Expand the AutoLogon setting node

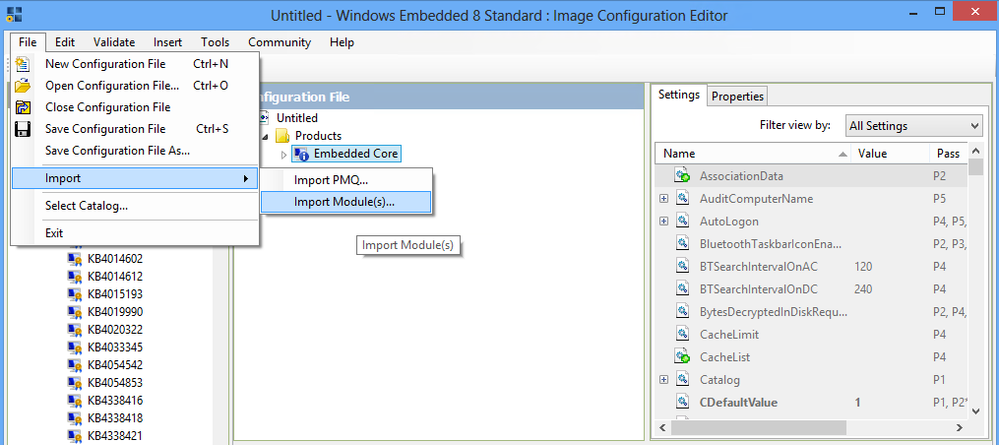pos(664,221)
